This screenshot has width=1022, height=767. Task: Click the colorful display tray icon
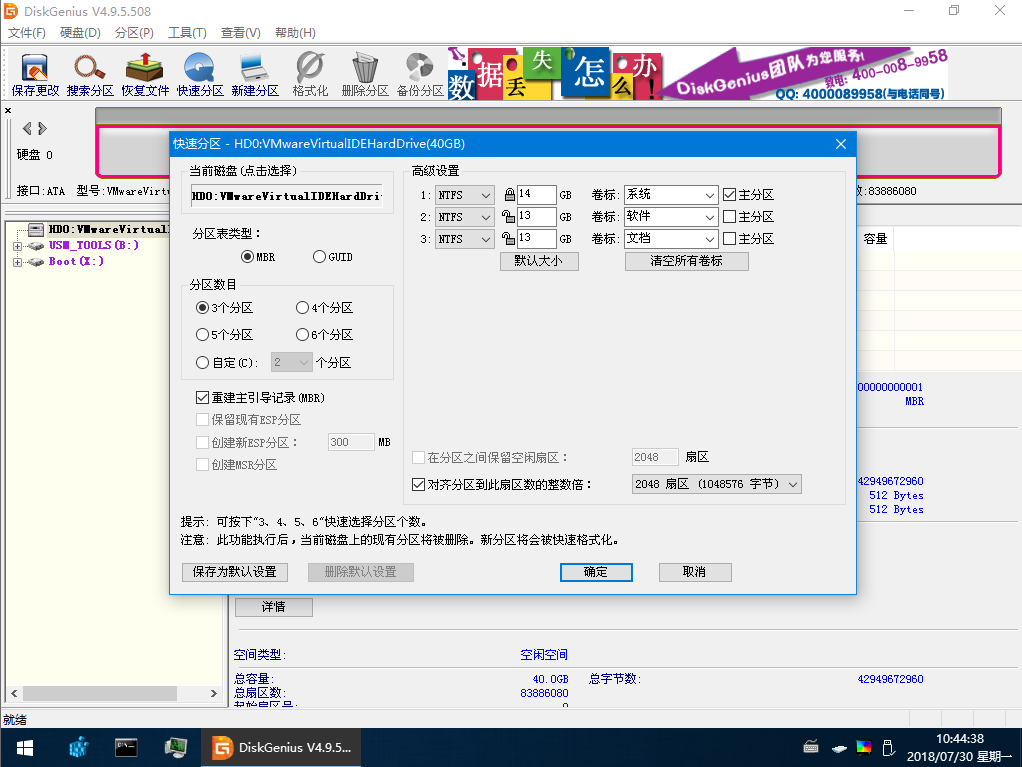point(864,747)
